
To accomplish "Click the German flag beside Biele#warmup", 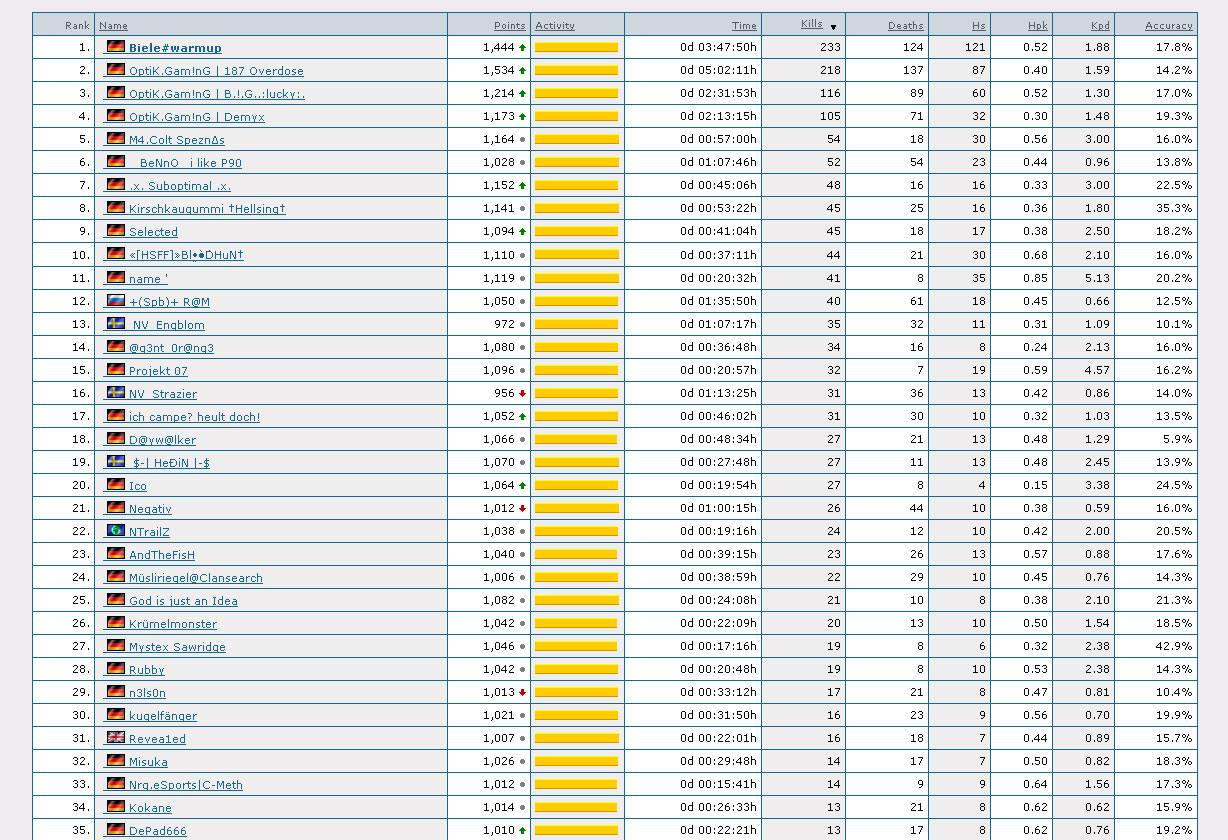I will click(116, 47).
